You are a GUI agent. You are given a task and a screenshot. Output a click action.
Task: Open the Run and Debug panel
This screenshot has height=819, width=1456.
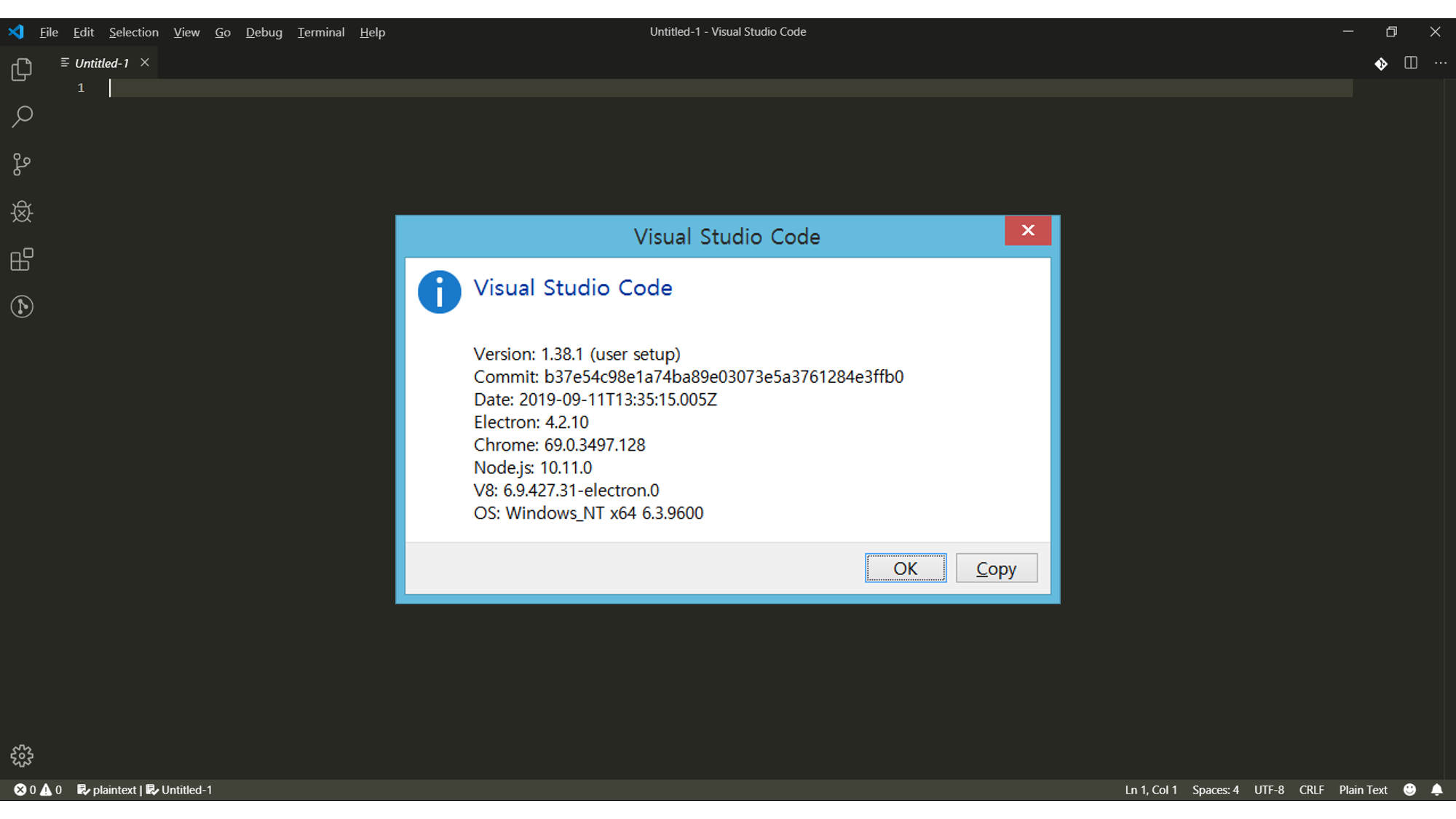(x=22, y=211)
